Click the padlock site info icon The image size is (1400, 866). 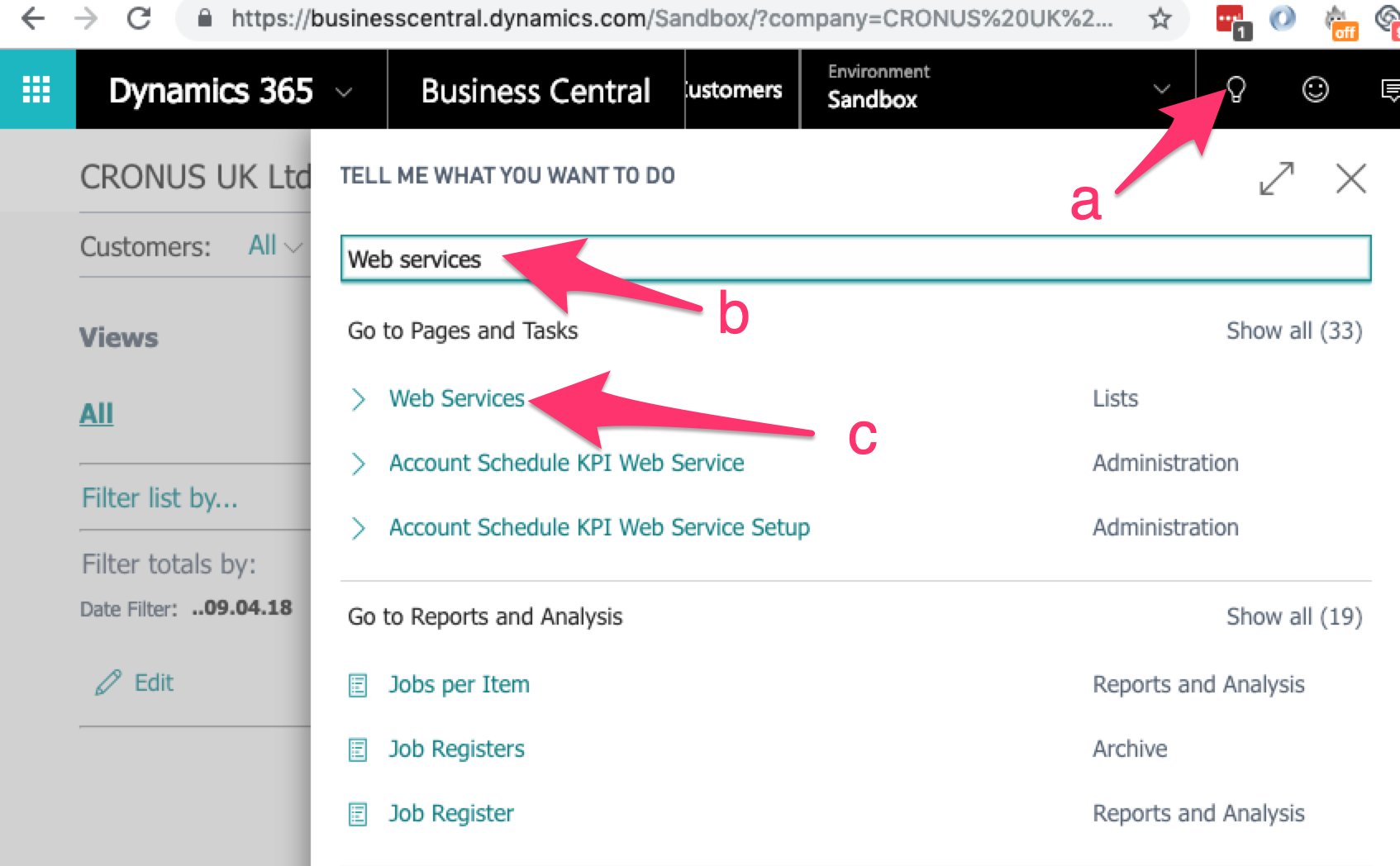point(206,18)
